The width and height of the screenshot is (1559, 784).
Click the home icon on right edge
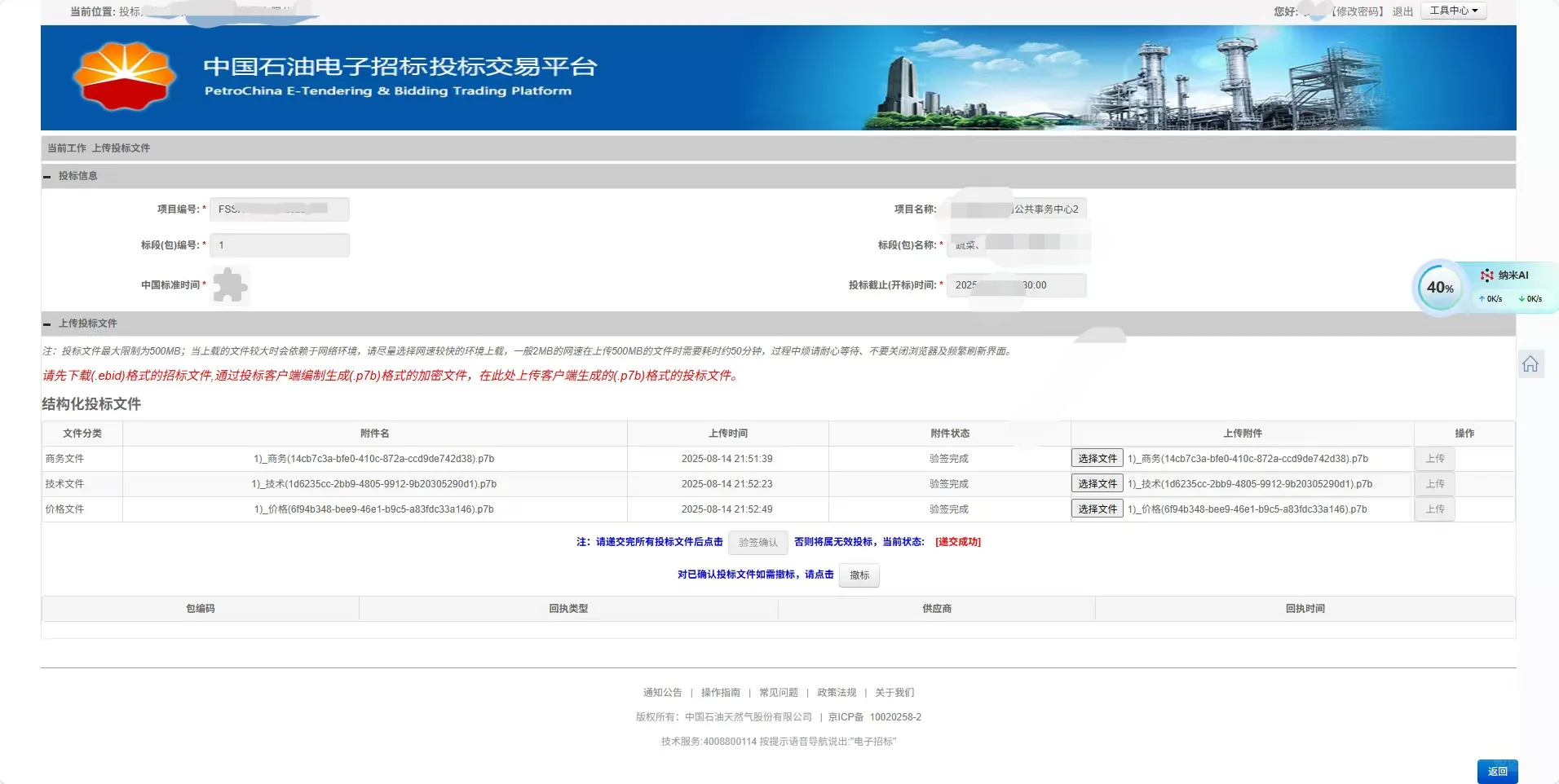[1530, 363]
